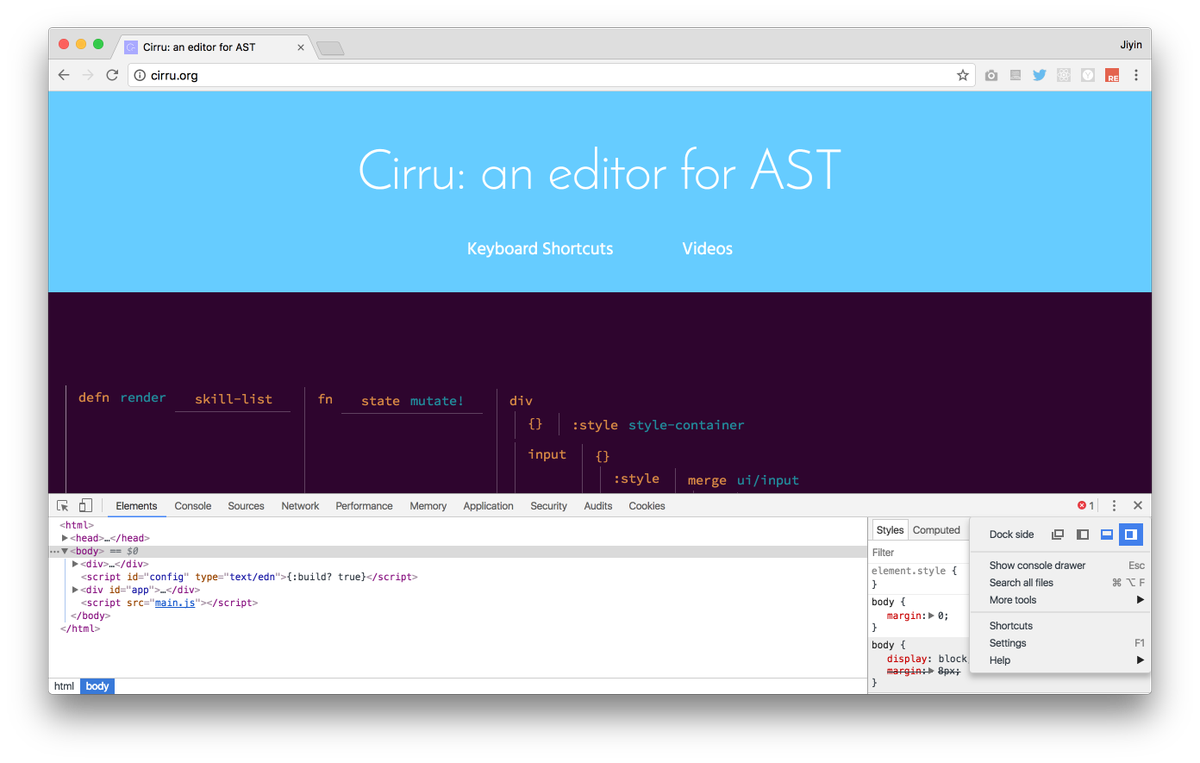Dock DevTools to the bottom
The image size is (1200, 763).
pos(1106,535)
